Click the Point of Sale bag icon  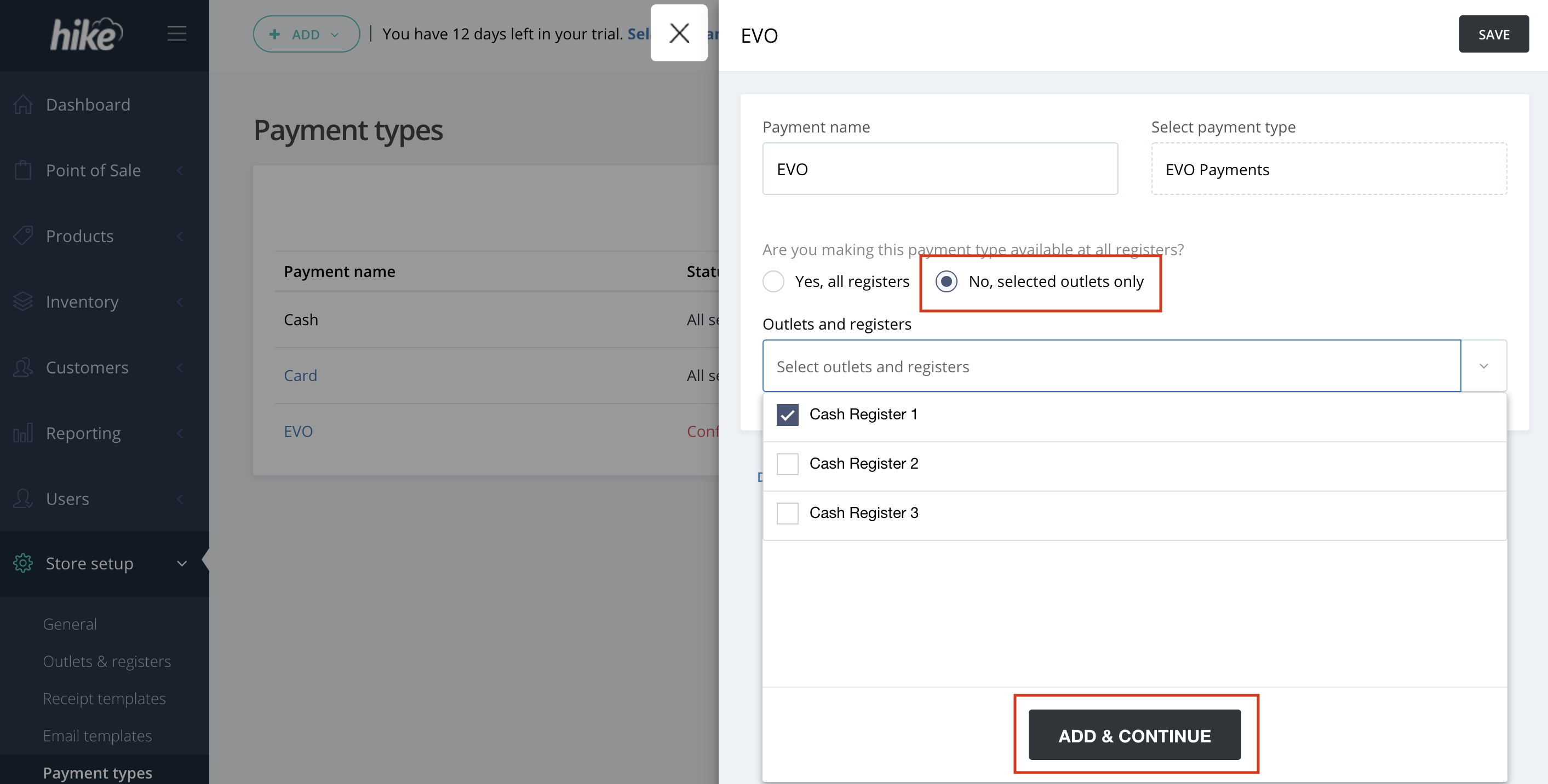[x=23, y=170]
